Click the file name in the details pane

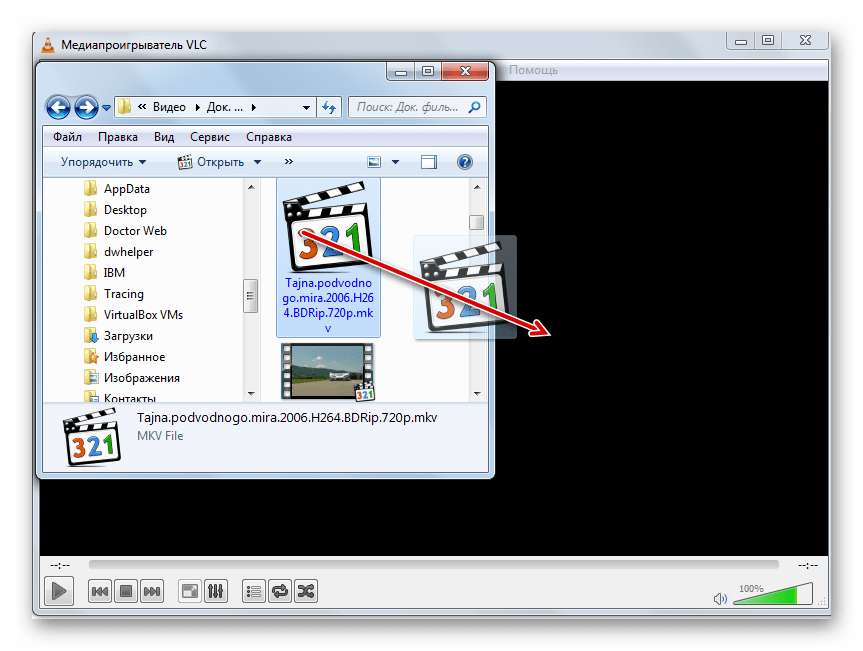coord(287,418)
